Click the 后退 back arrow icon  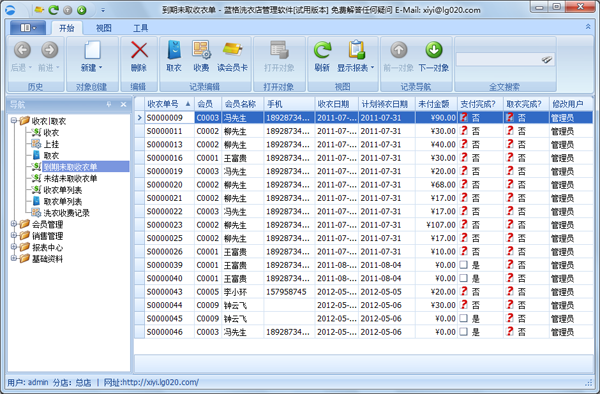[x=22, y=50]
